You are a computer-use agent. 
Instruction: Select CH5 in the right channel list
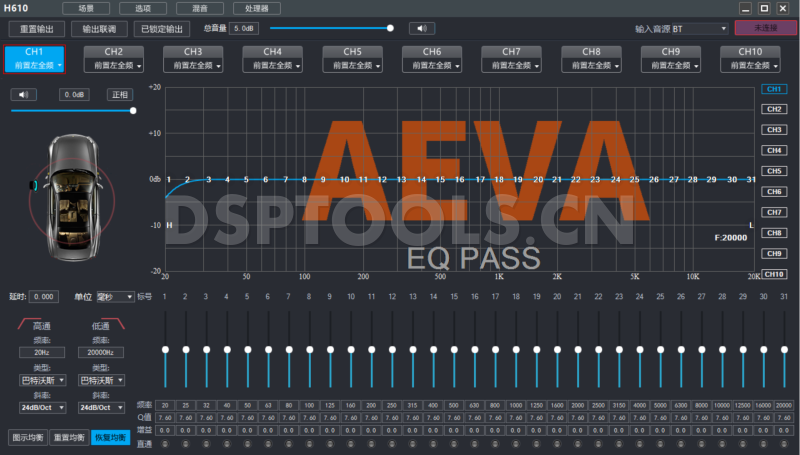(x=773, y=171)
